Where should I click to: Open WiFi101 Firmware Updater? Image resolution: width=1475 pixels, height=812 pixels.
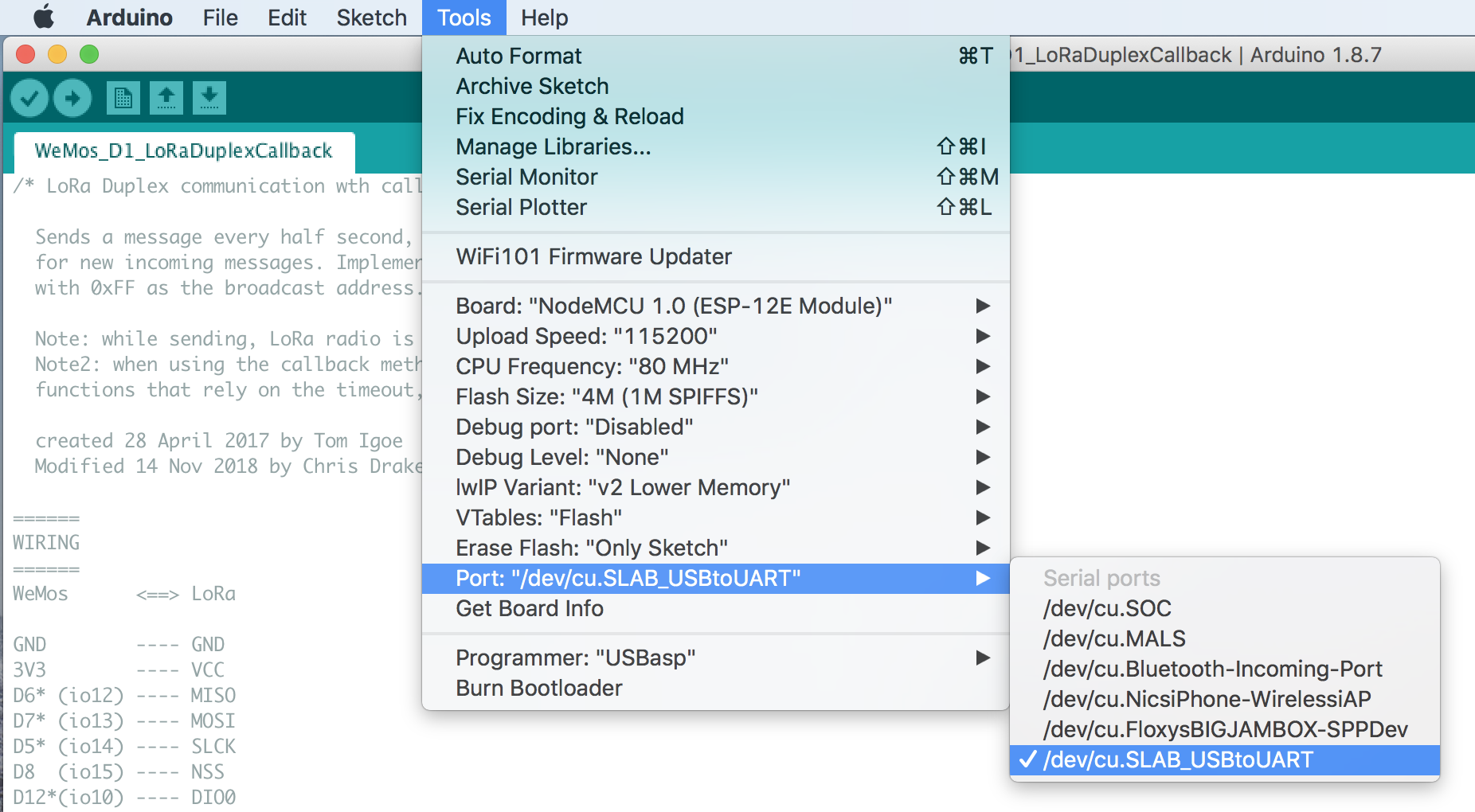point(715,256)
